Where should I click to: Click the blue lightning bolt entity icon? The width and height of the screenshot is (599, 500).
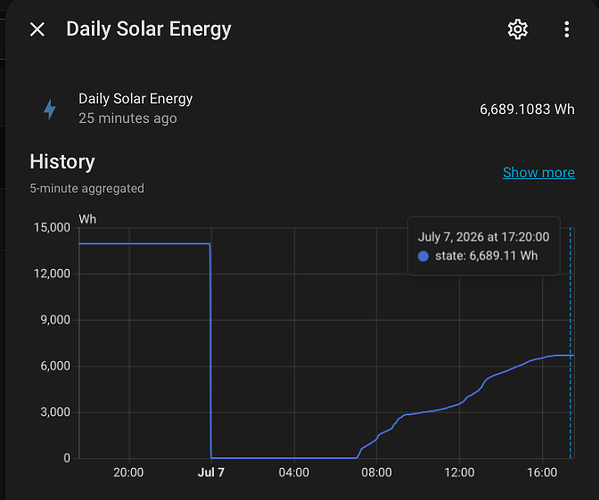point(50,109)
